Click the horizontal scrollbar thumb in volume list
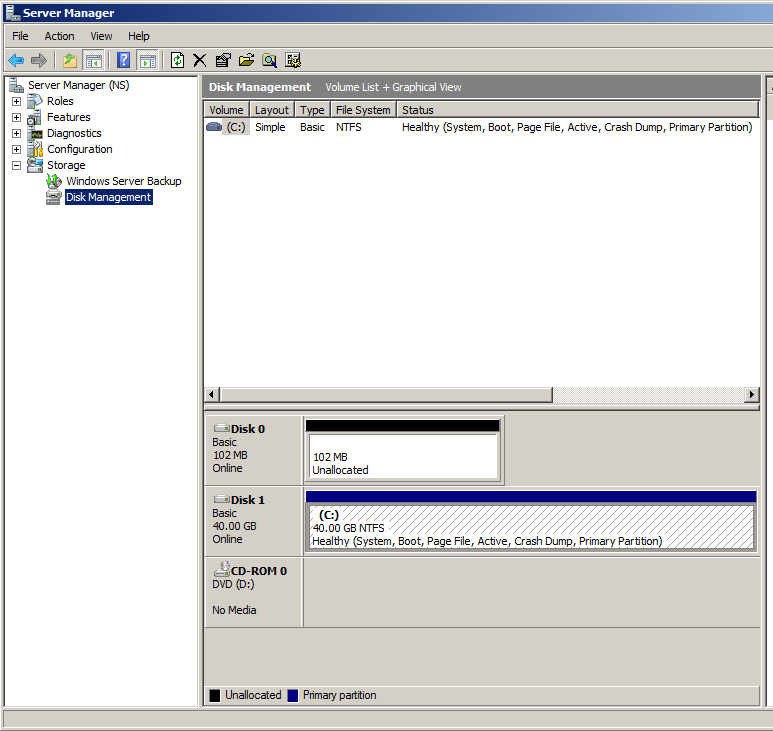This screenshot has width=773, height=731. pos(386,394)
